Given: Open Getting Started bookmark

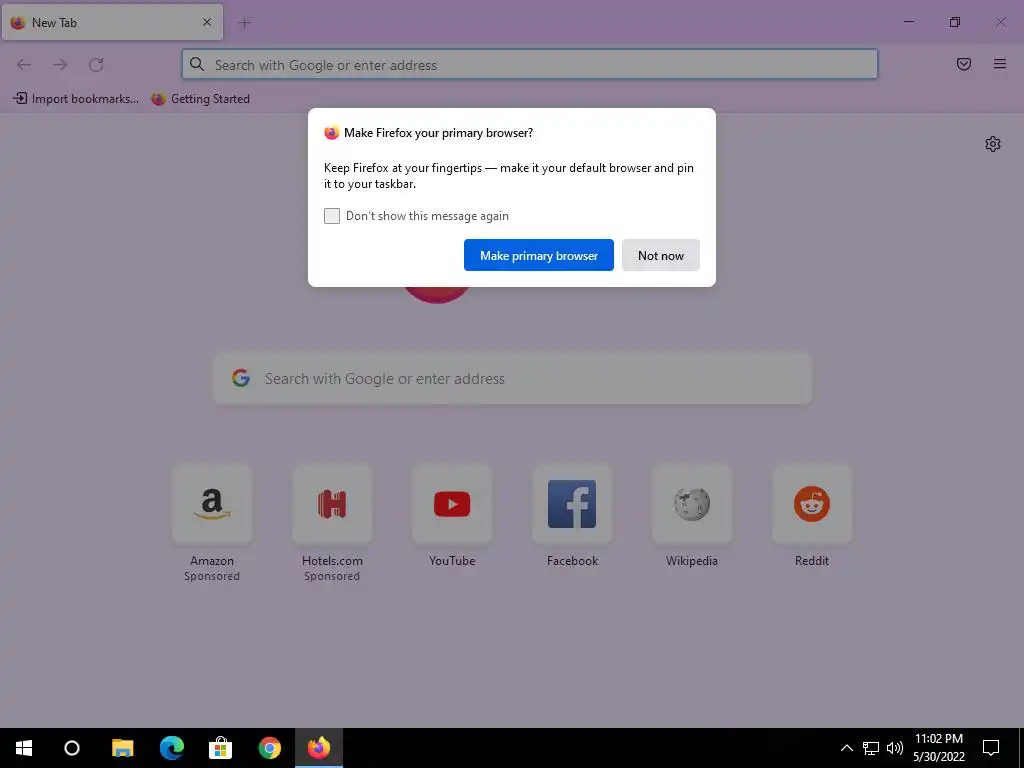Looking at the screenshot, I should point(200,99).
